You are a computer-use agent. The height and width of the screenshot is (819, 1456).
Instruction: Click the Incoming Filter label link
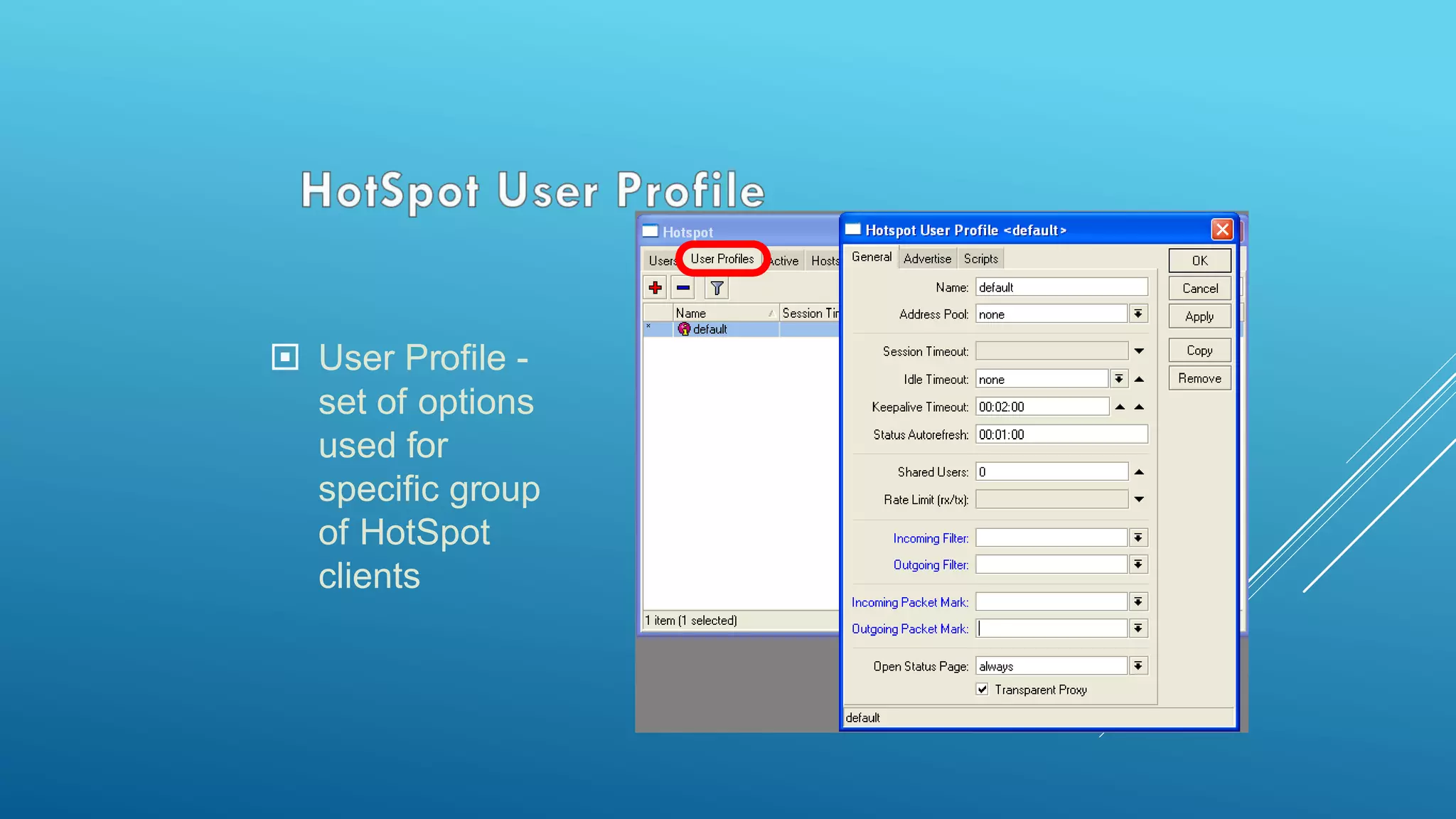(931, 538)
